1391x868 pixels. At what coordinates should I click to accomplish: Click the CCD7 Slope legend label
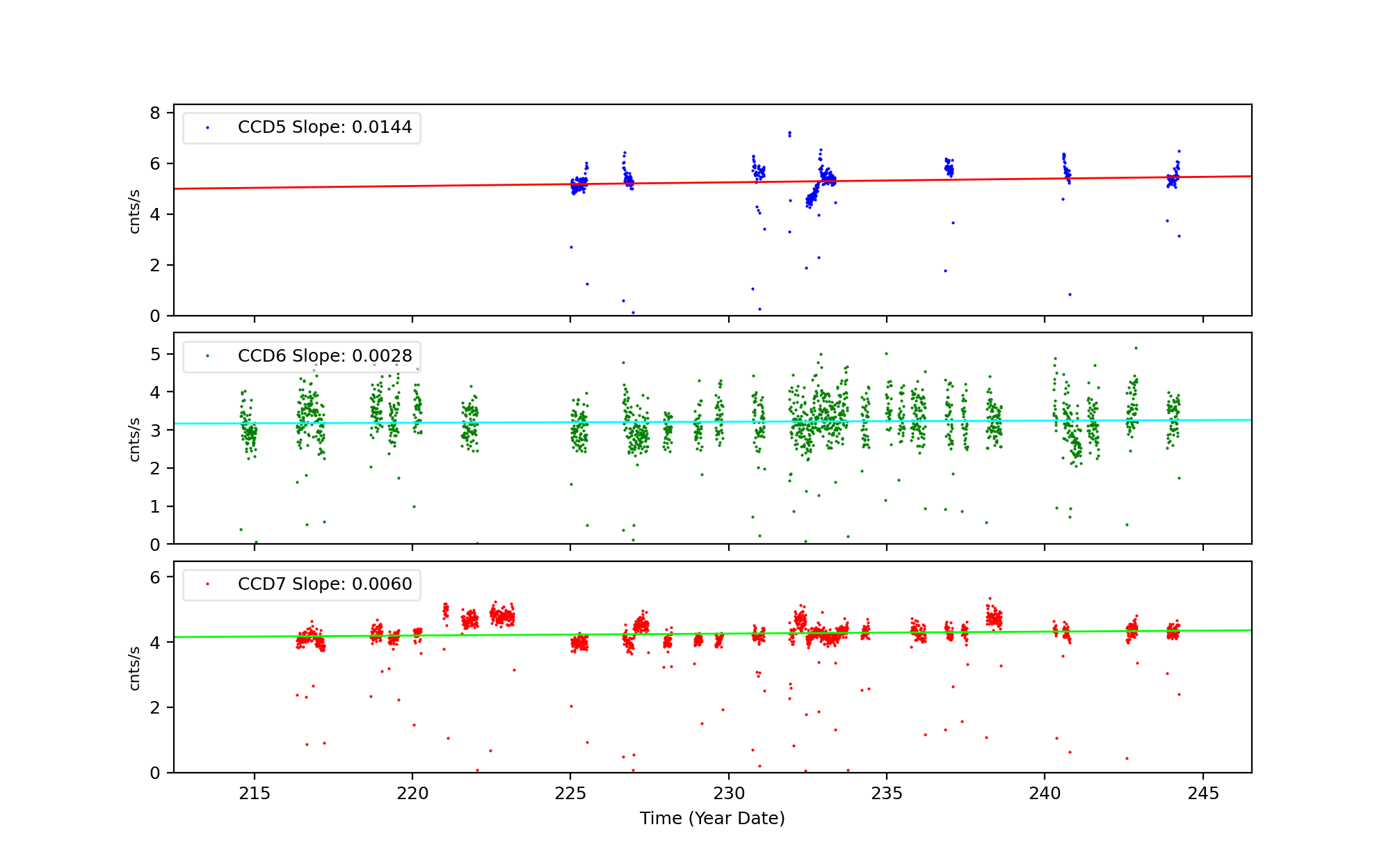325,584
